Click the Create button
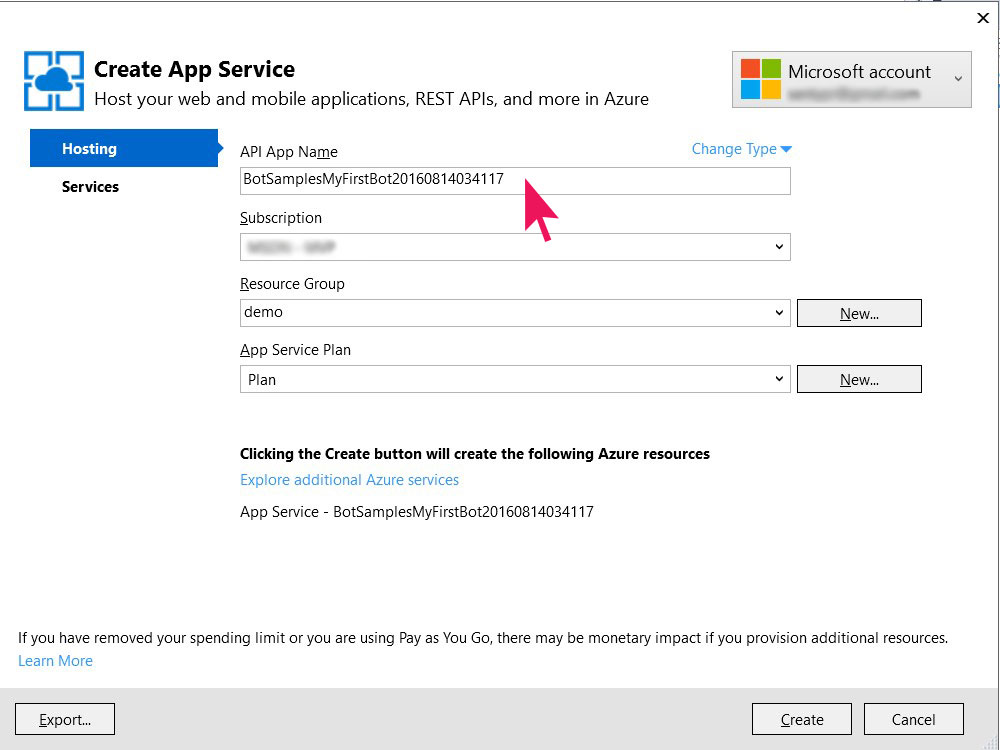Screen dimensions: 1000x750 (802, 719)
